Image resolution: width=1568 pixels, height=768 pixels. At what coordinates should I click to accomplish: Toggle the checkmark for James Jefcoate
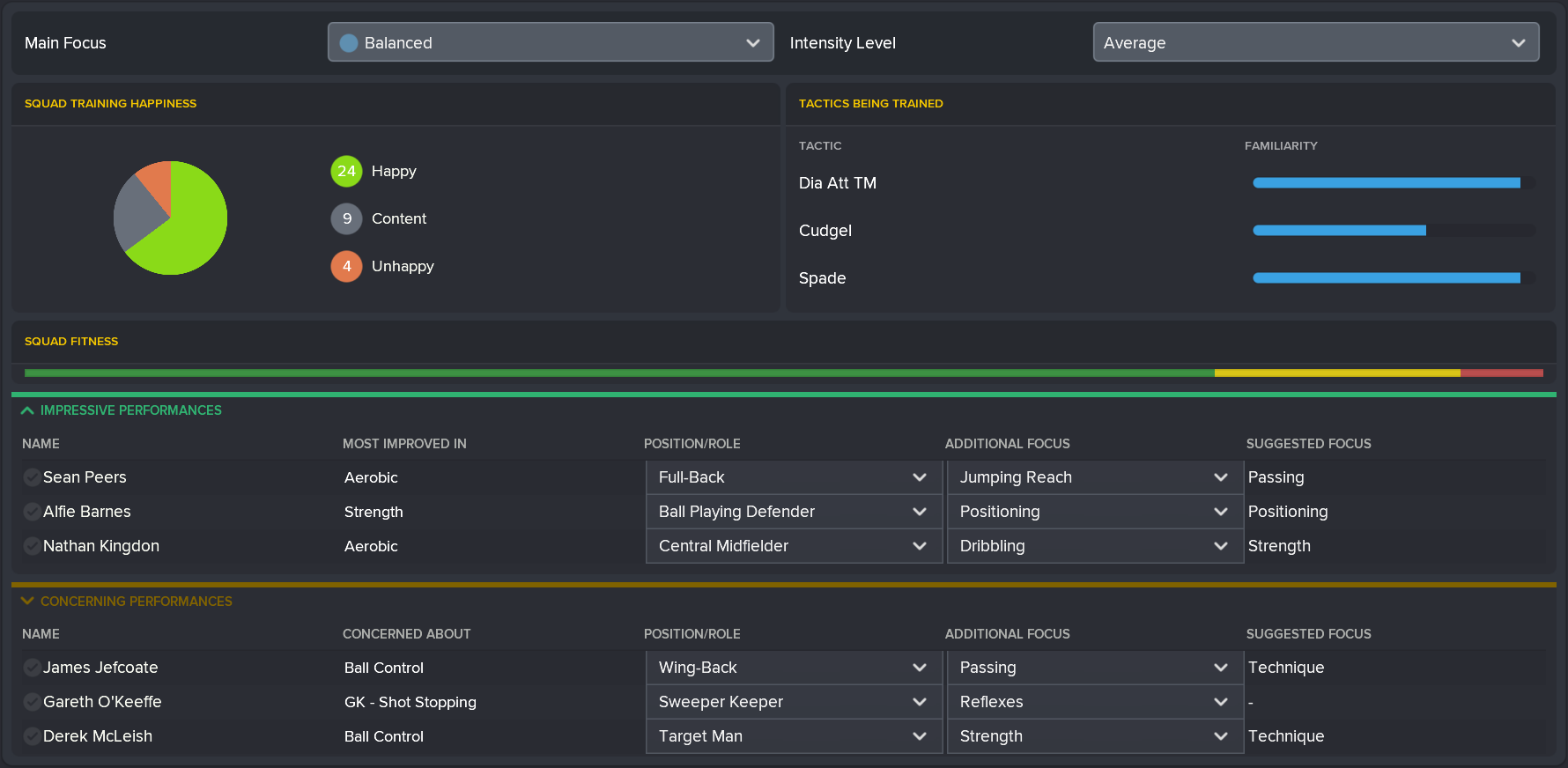(x=32, y=668)
